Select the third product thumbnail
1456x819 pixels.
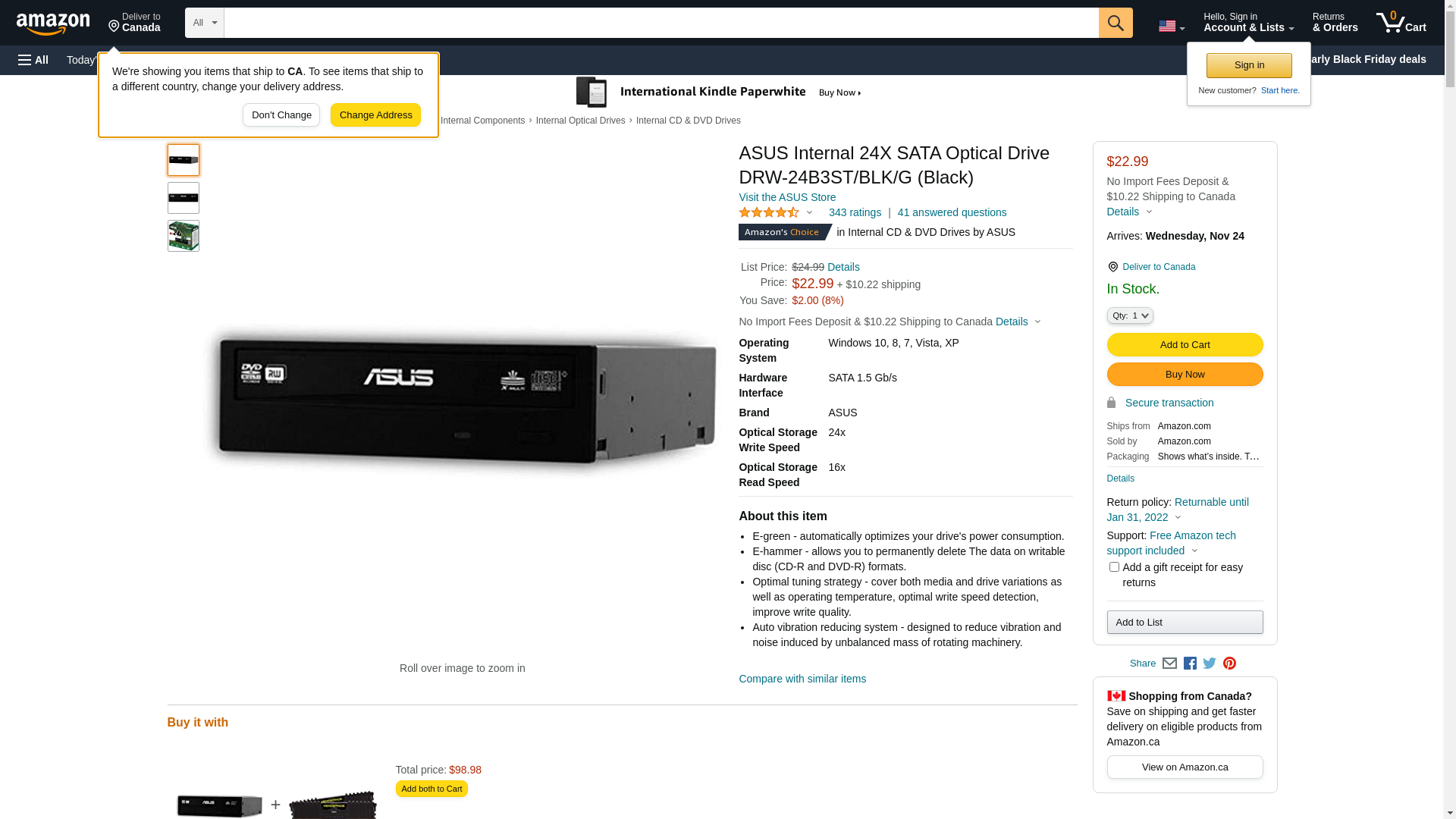click(x=184, y=236)
